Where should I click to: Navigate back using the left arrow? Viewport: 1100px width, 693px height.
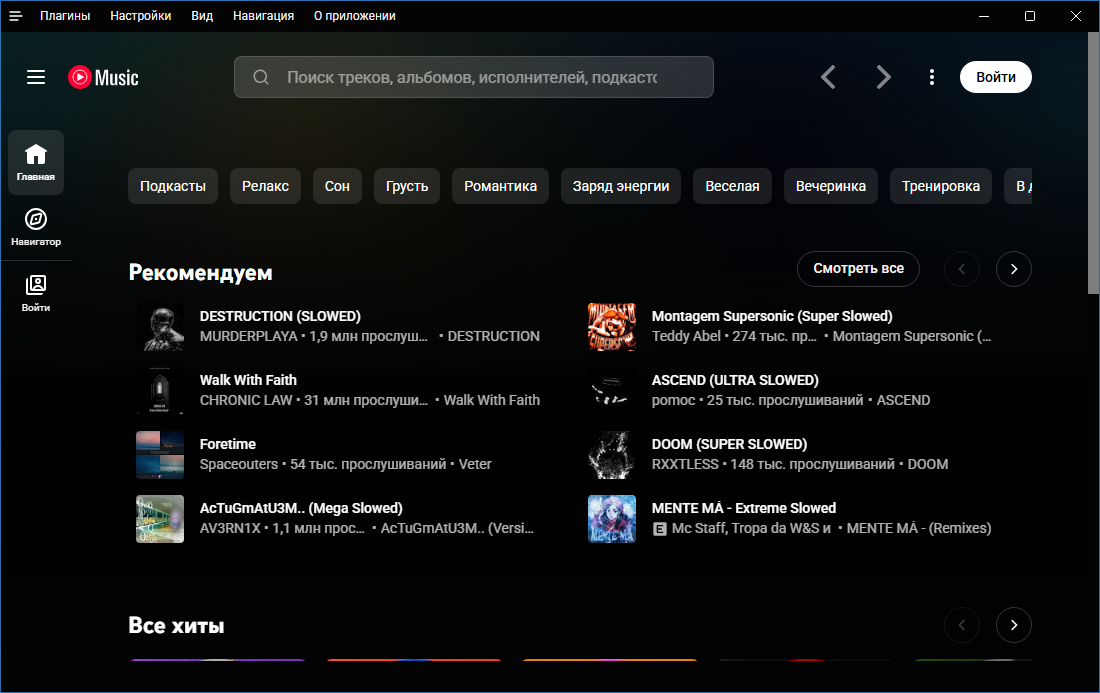[x=828, y=77]
